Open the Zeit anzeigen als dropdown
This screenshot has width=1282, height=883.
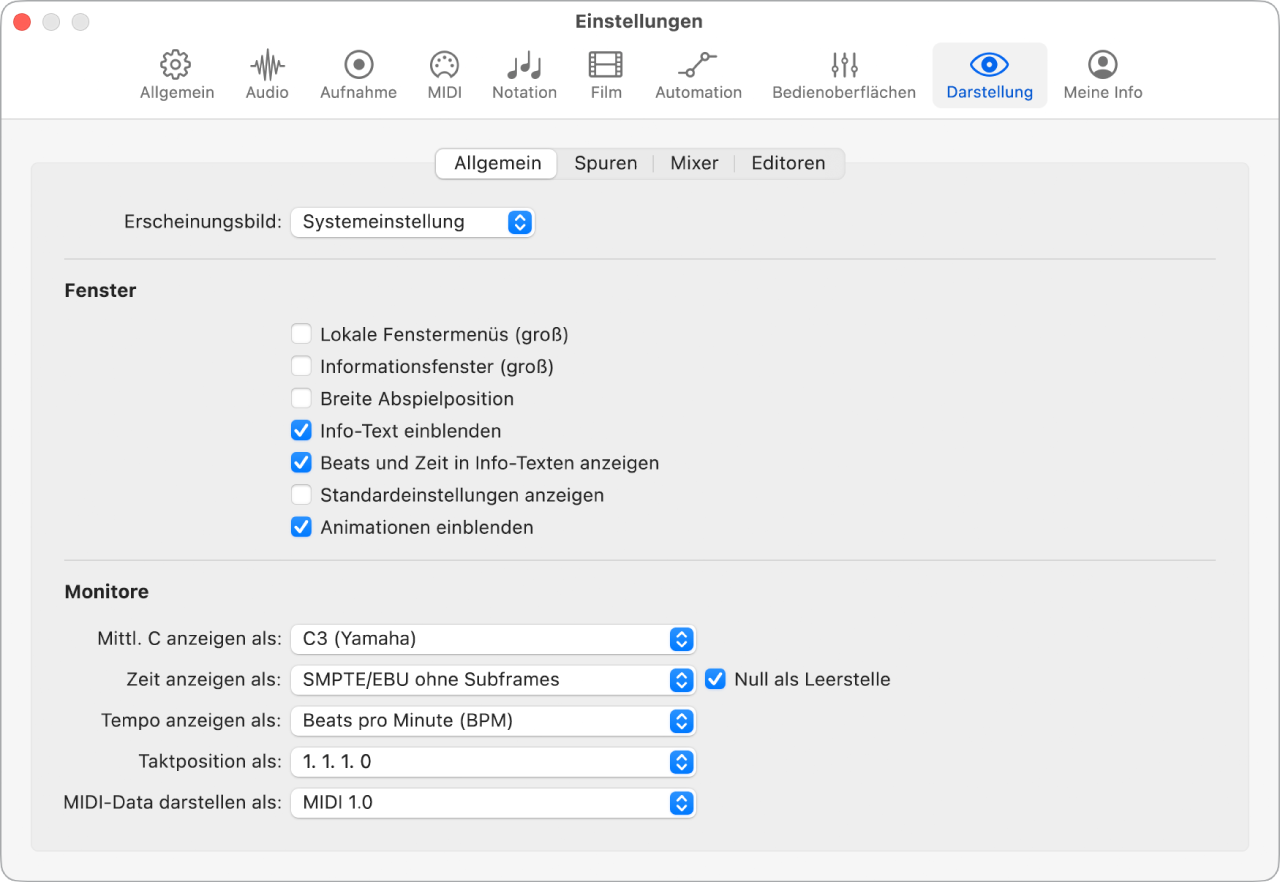[x=492, y=679]
